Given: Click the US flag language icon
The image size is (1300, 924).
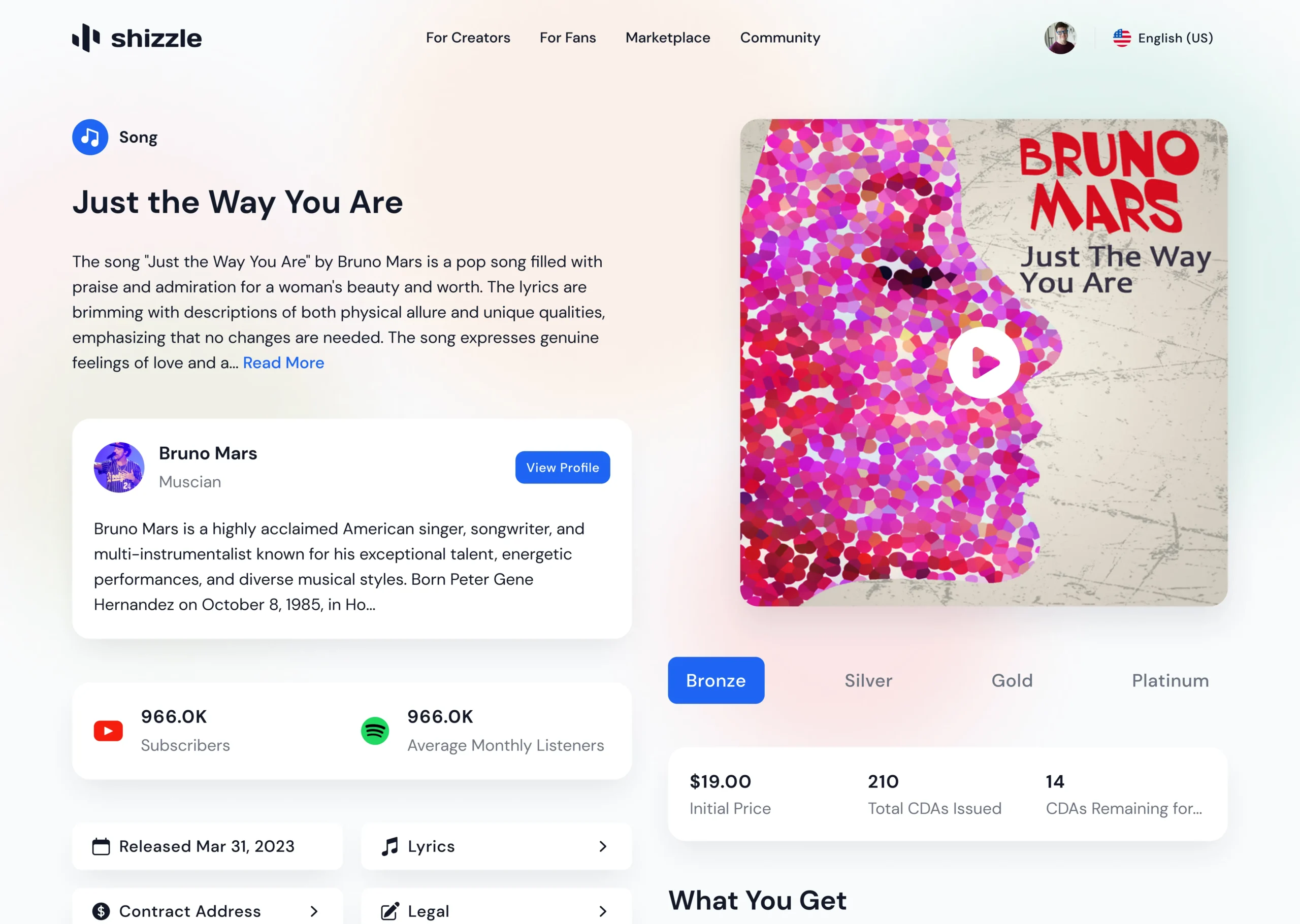Looking at the screenshot, I should (1122, 38).
